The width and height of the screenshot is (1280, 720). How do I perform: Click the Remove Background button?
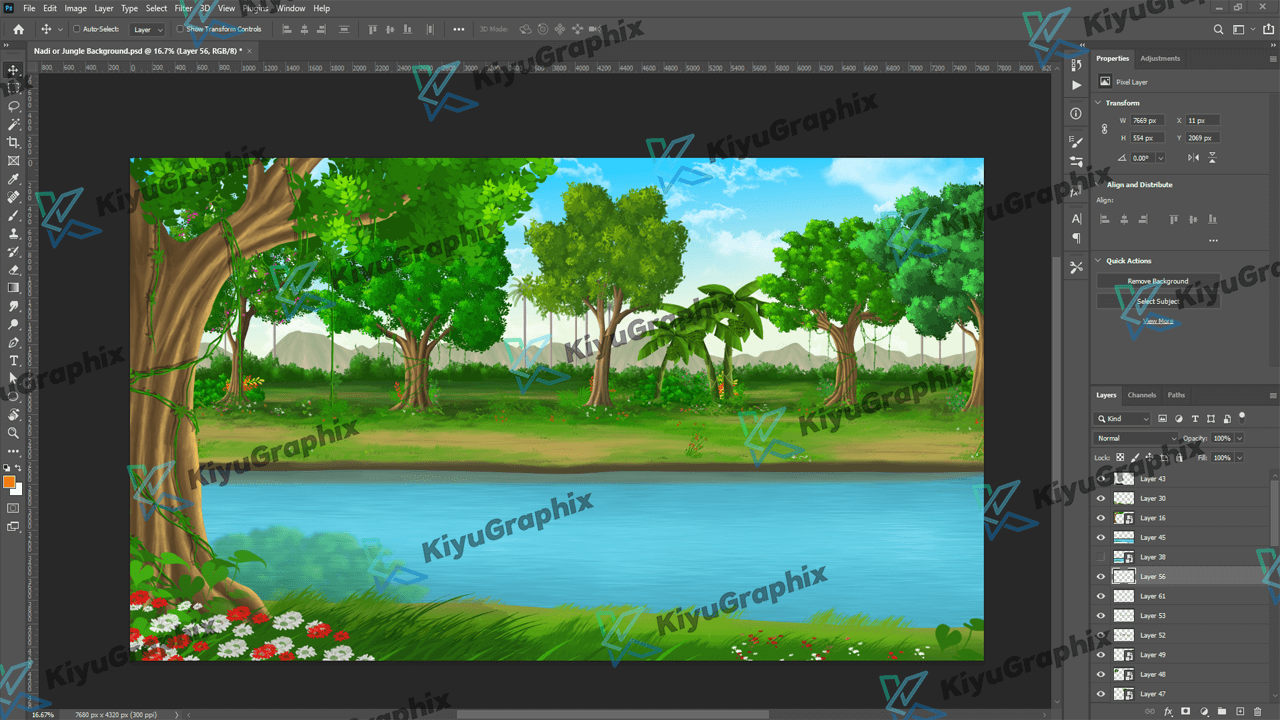click(x=1158, y=281)
